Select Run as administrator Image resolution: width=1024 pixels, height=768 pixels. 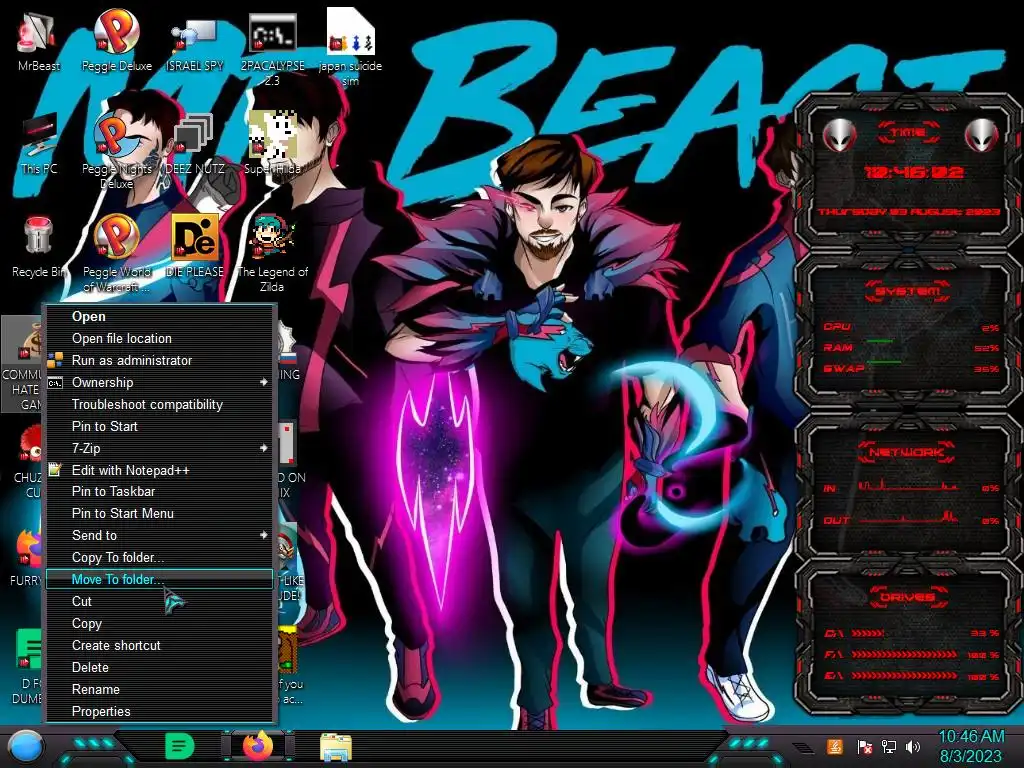159,360
